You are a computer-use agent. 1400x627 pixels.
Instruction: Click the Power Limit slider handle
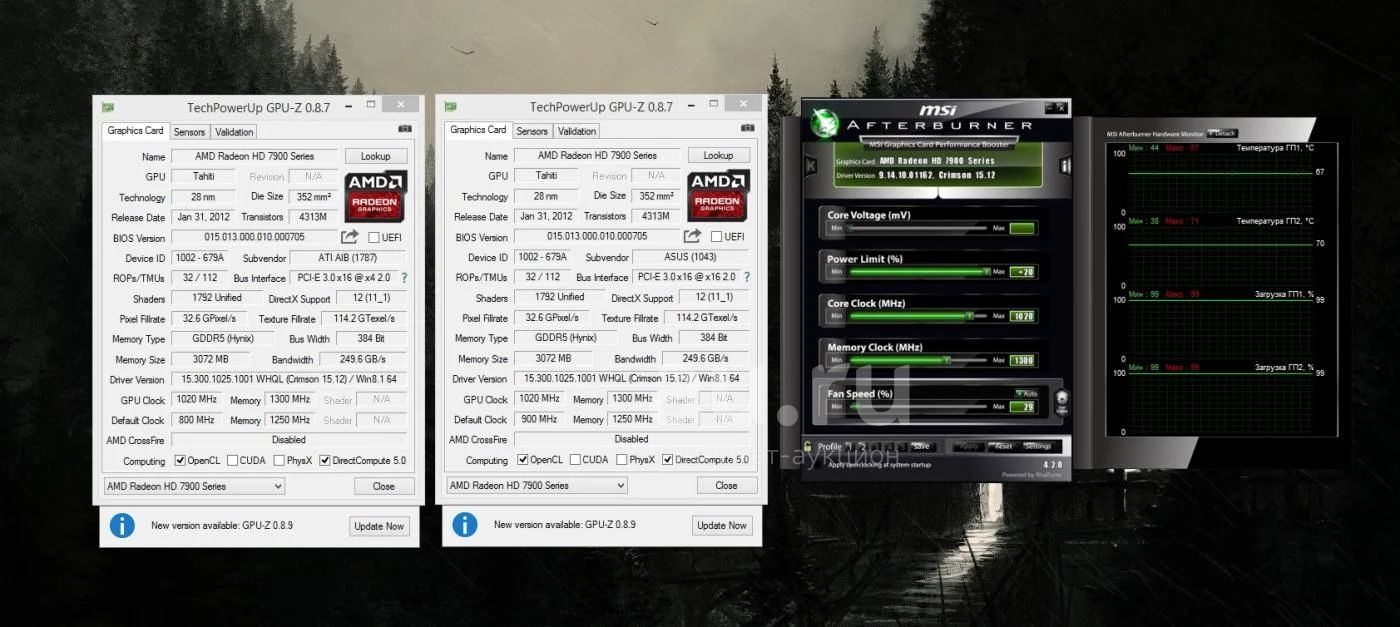(x=987, y=271)
